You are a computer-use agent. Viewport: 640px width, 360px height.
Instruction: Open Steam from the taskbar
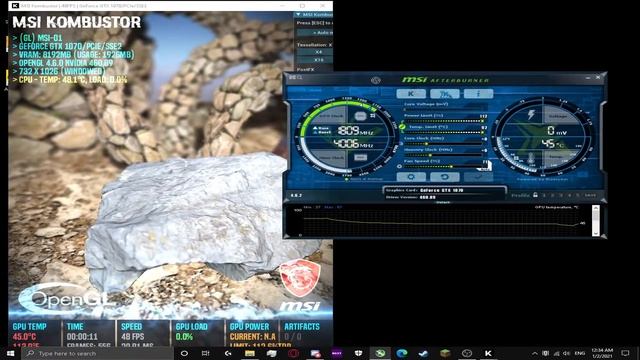pyautogui.click(x=423, y=353)
